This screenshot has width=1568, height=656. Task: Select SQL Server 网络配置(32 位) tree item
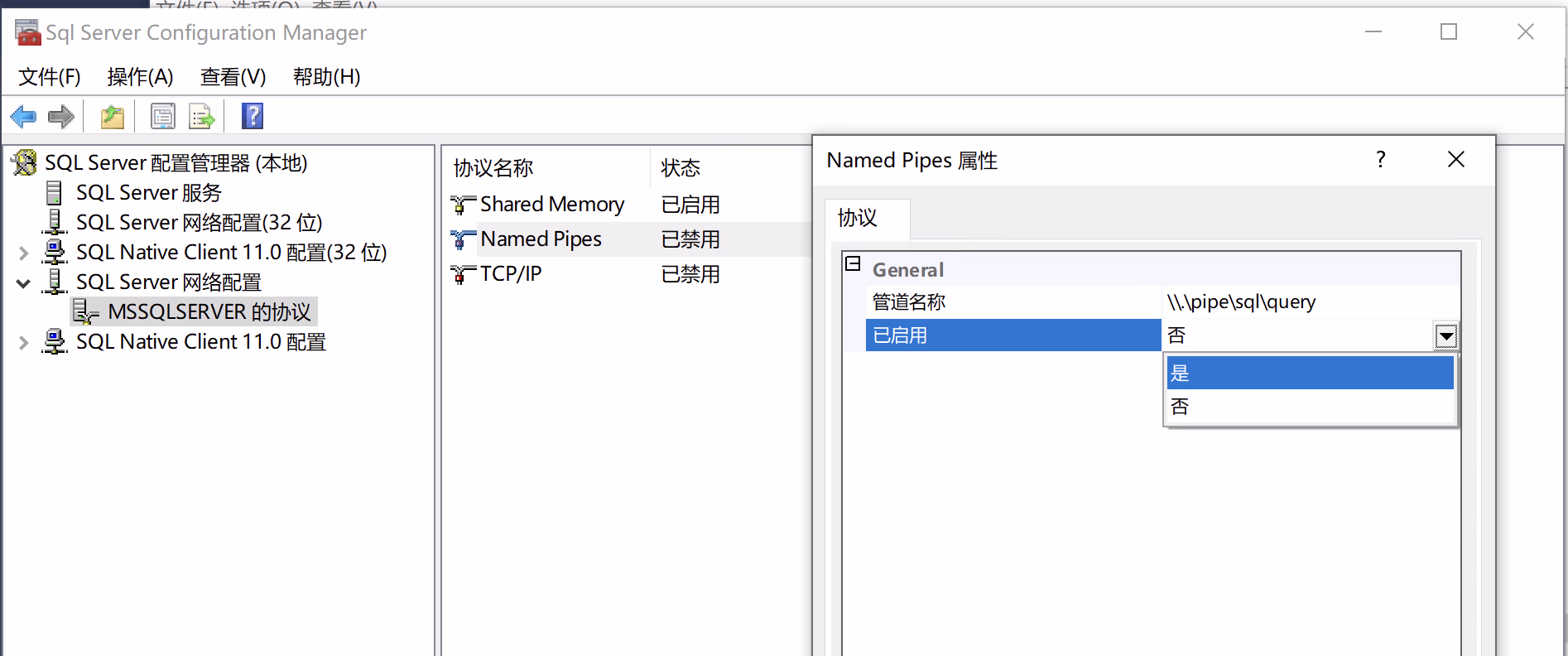click(x=199, y=223)
